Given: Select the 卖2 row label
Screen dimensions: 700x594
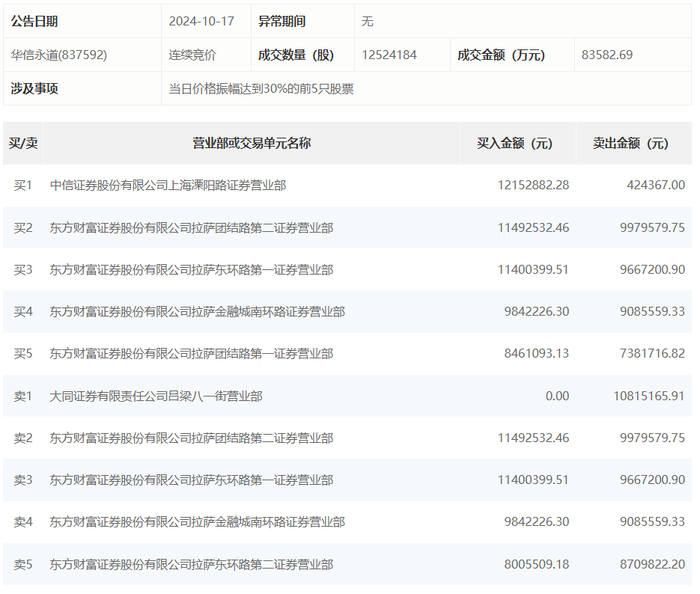Looking at the screenshot, I should [x=23, y=438].
